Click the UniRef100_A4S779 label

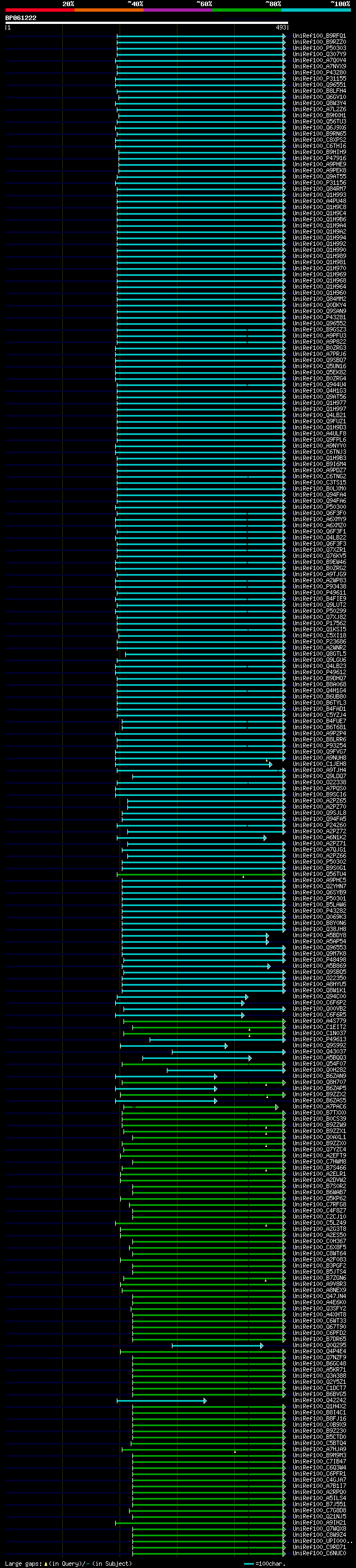click(319, 1021)
